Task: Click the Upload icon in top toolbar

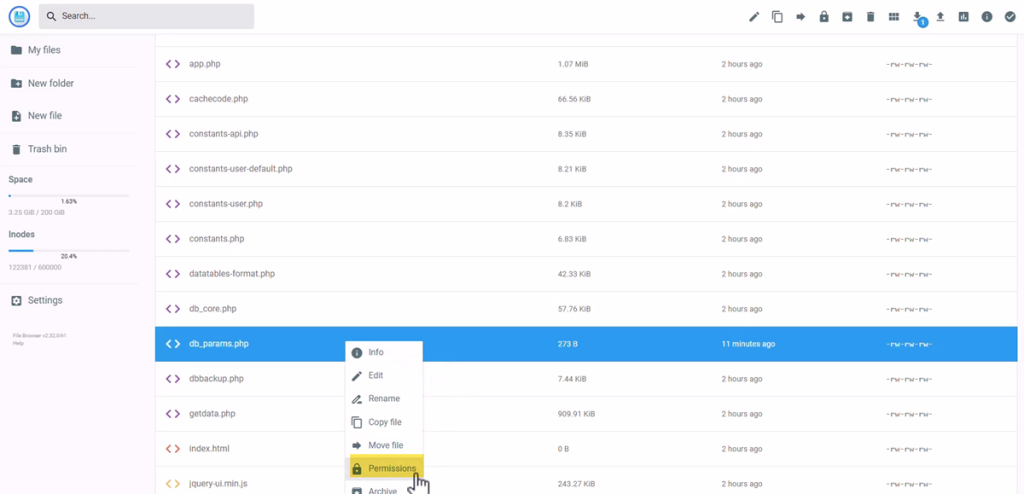Action: click(x=940, y=17)
